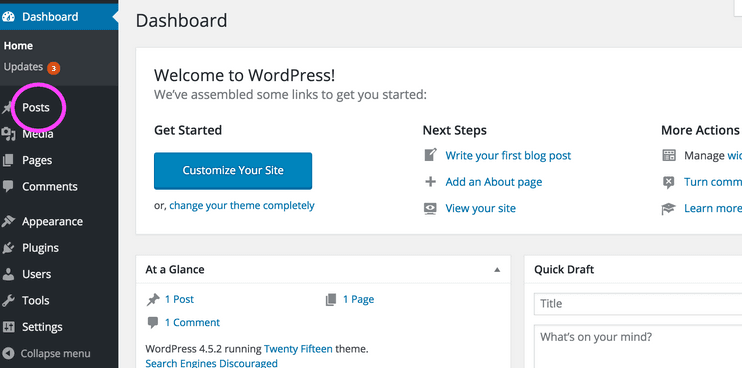This screenshot has width=742, height=368.
Task: Focus the Quick Draft Title field
Action: click(638, 304)
